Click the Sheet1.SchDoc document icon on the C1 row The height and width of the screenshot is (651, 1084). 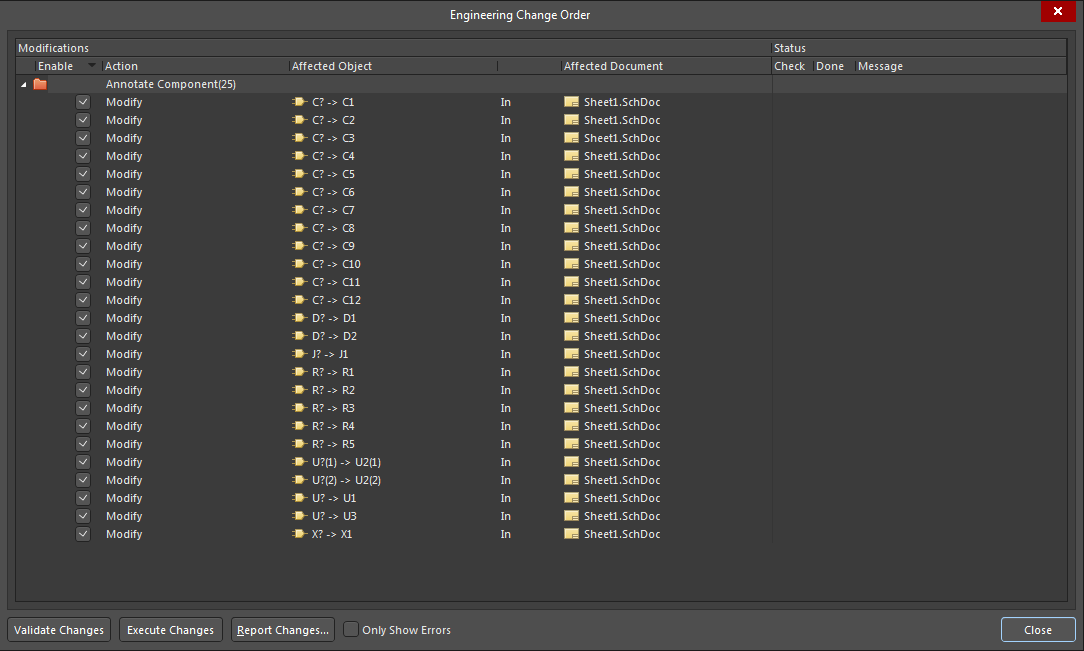tap(570, 101)
